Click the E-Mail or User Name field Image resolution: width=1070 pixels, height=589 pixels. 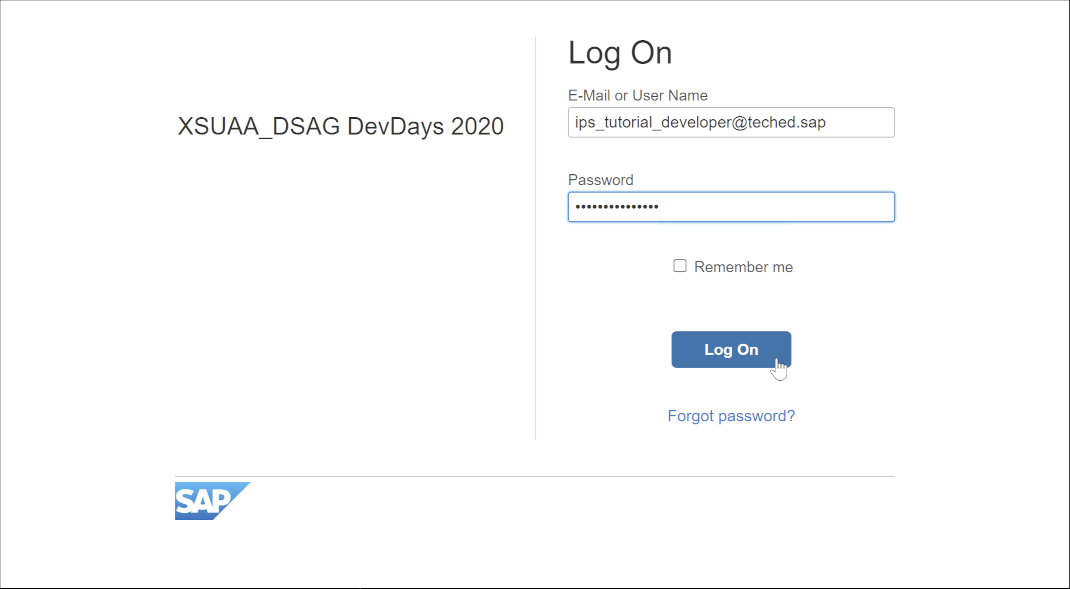pyautogui.click(x=731, y=123)
